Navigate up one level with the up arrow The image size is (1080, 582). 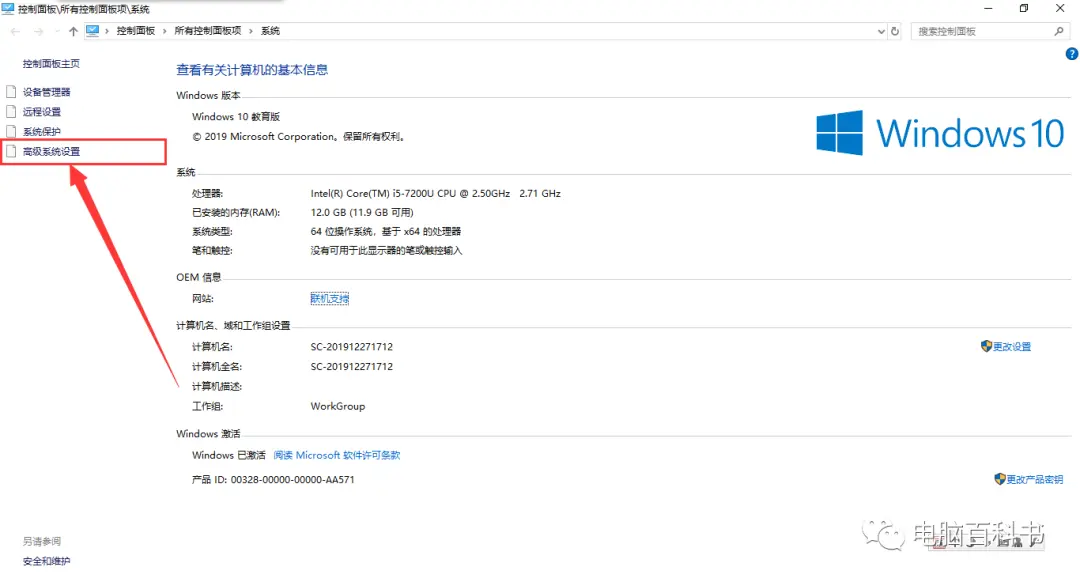pyautogui.click(x=74, y=32)
